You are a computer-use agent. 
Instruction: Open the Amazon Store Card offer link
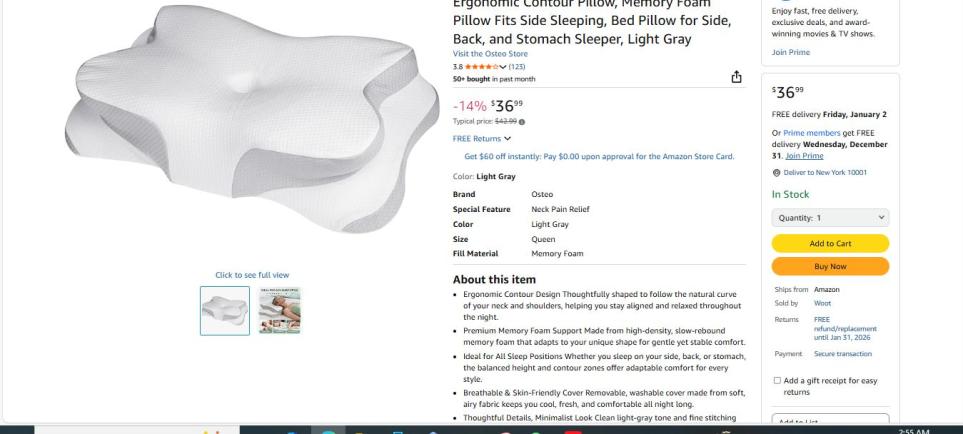[599, 156]
